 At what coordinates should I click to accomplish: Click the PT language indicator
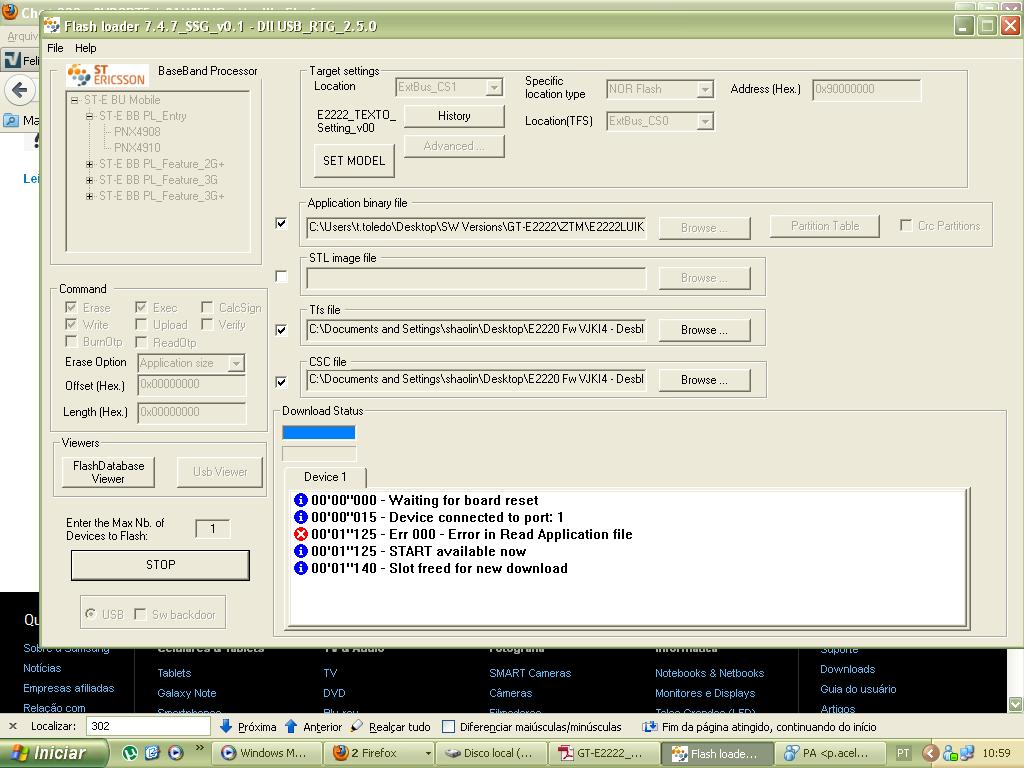coord(903,754)
